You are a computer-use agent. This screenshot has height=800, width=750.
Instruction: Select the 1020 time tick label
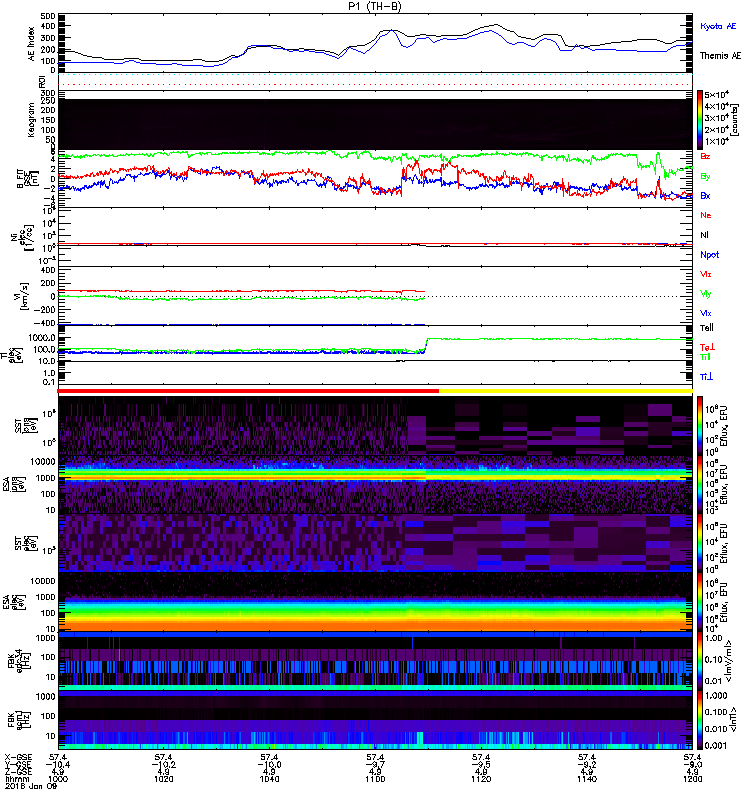point(163,779)
